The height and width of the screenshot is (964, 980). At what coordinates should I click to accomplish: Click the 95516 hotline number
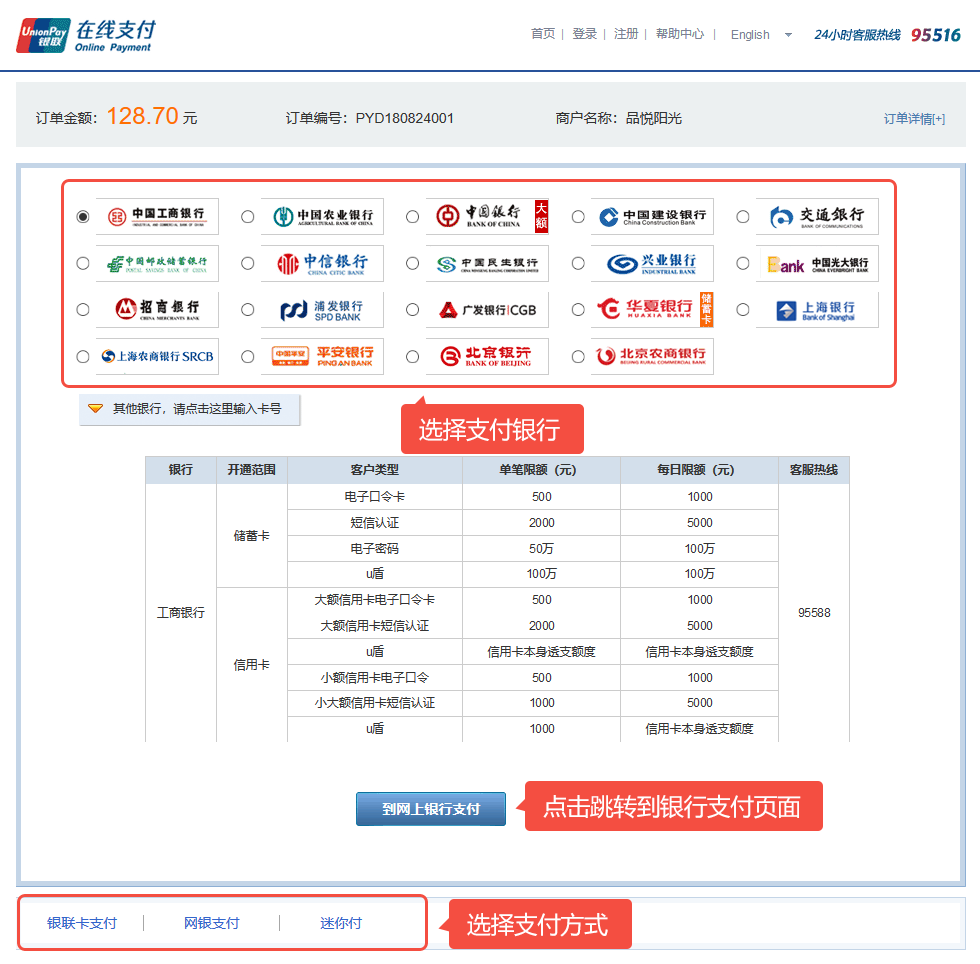[936, 35]
